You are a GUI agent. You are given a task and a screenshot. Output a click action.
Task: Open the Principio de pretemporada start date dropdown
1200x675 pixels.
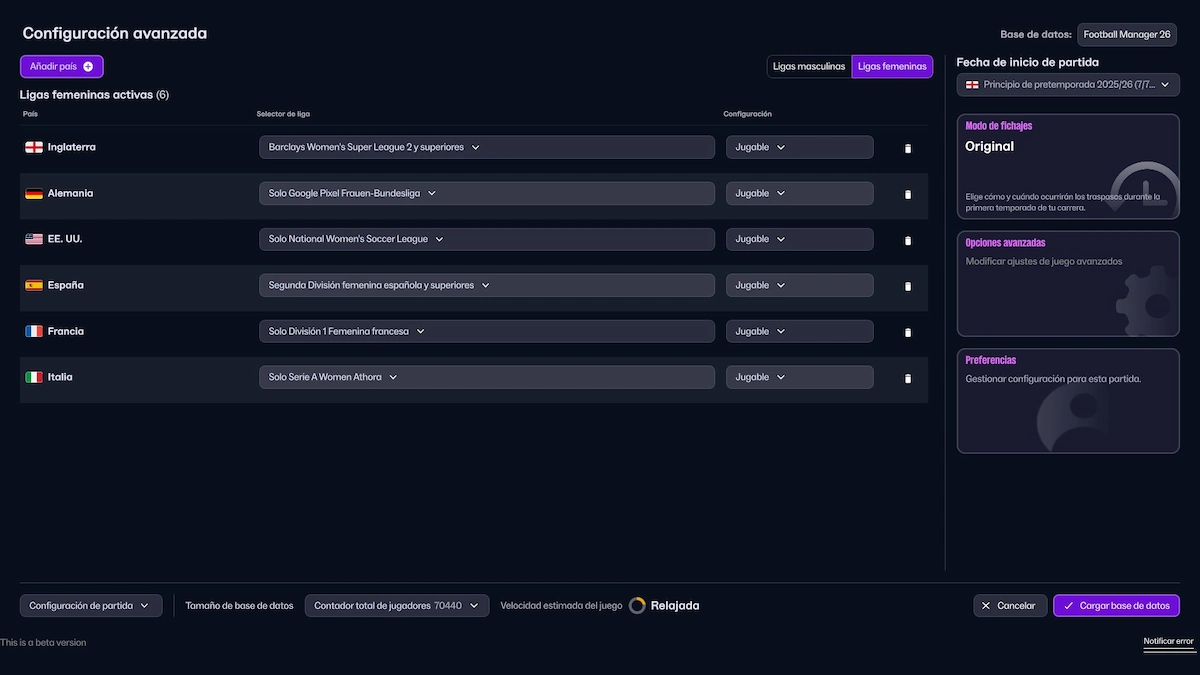pos(1068,85)
